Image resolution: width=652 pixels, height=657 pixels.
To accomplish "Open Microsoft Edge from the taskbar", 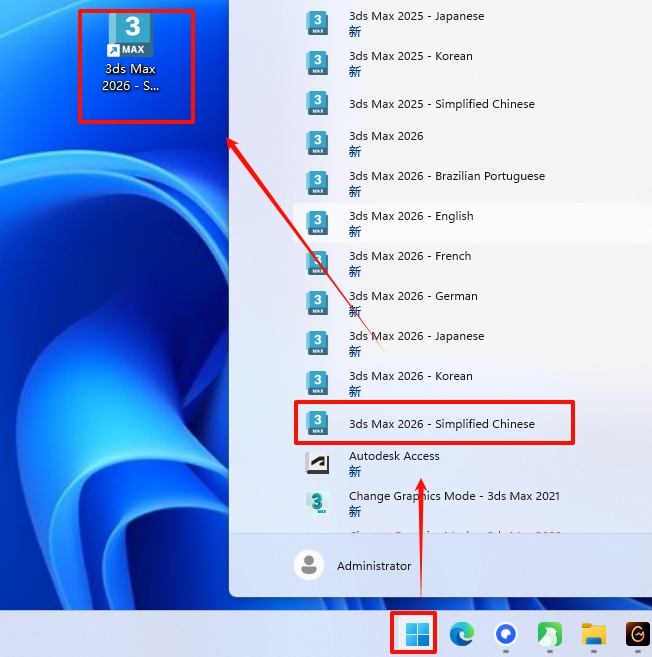I will (x=462, y=633).
